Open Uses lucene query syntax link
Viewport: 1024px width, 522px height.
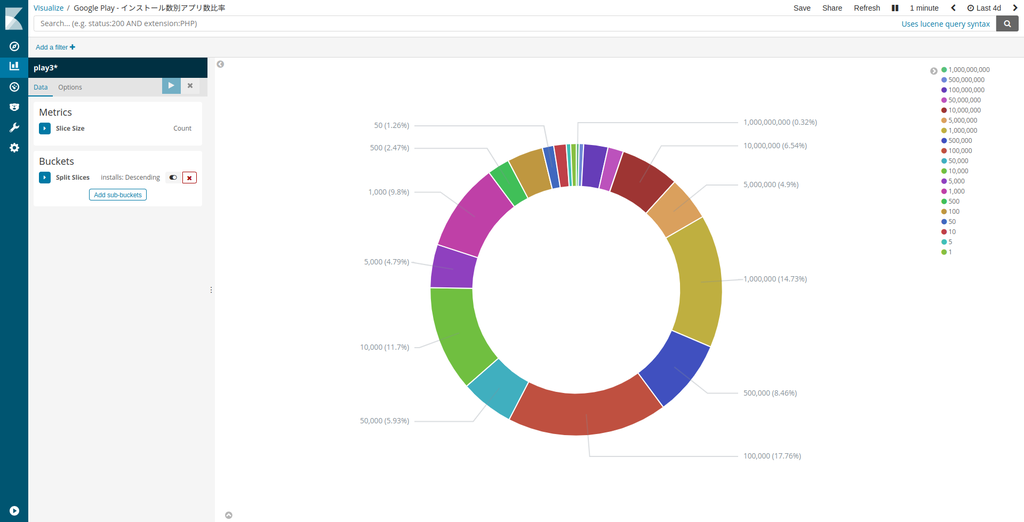[945, 24]
